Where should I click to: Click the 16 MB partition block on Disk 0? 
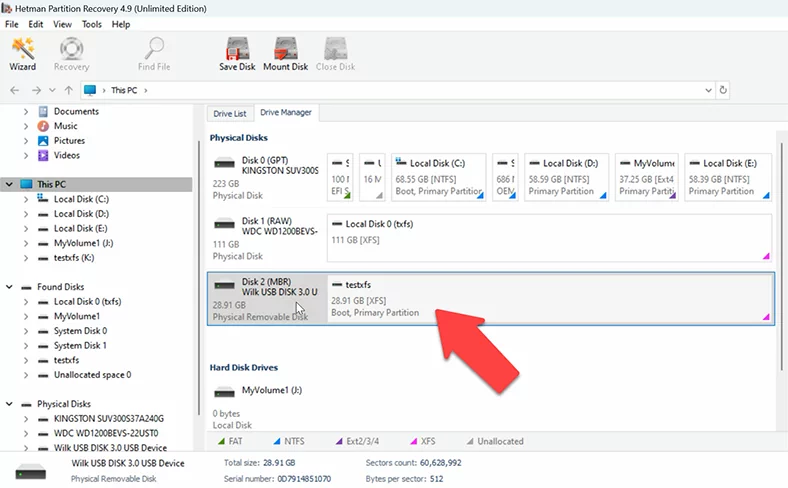372,177
